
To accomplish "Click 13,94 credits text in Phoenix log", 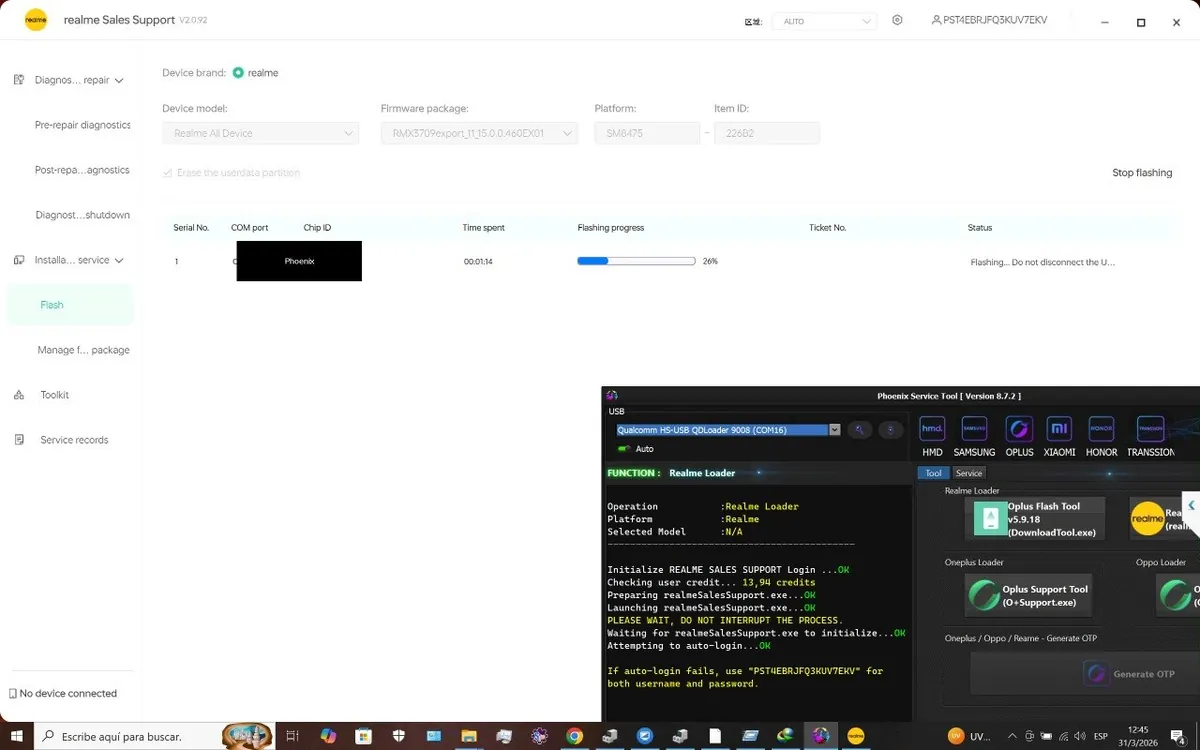I will click(x=779, y=582).
